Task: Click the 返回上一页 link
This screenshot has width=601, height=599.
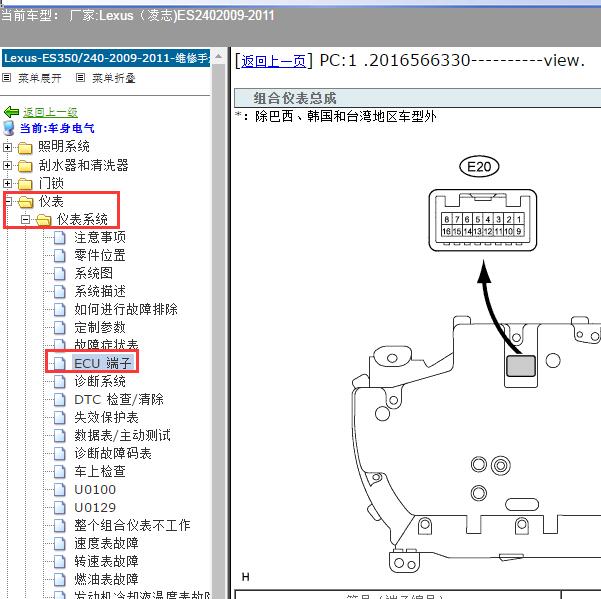Action: [x=273, y=61]
